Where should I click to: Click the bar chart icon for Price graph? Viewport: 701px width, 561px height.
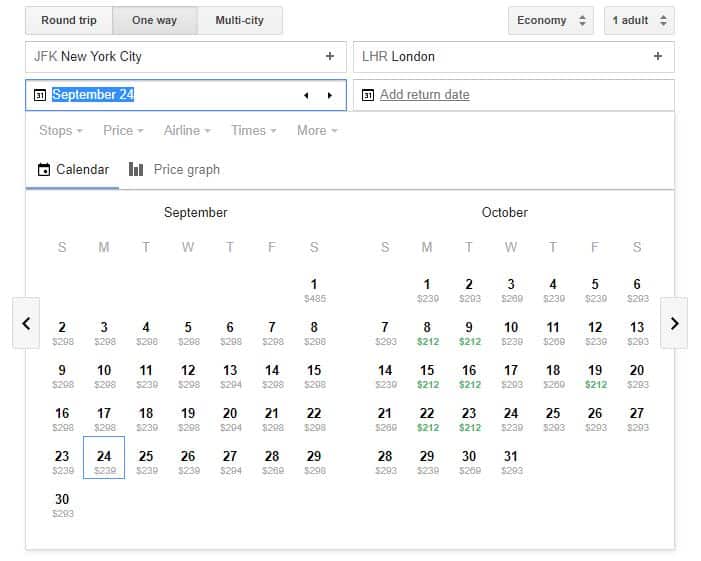tap(136, 169)
